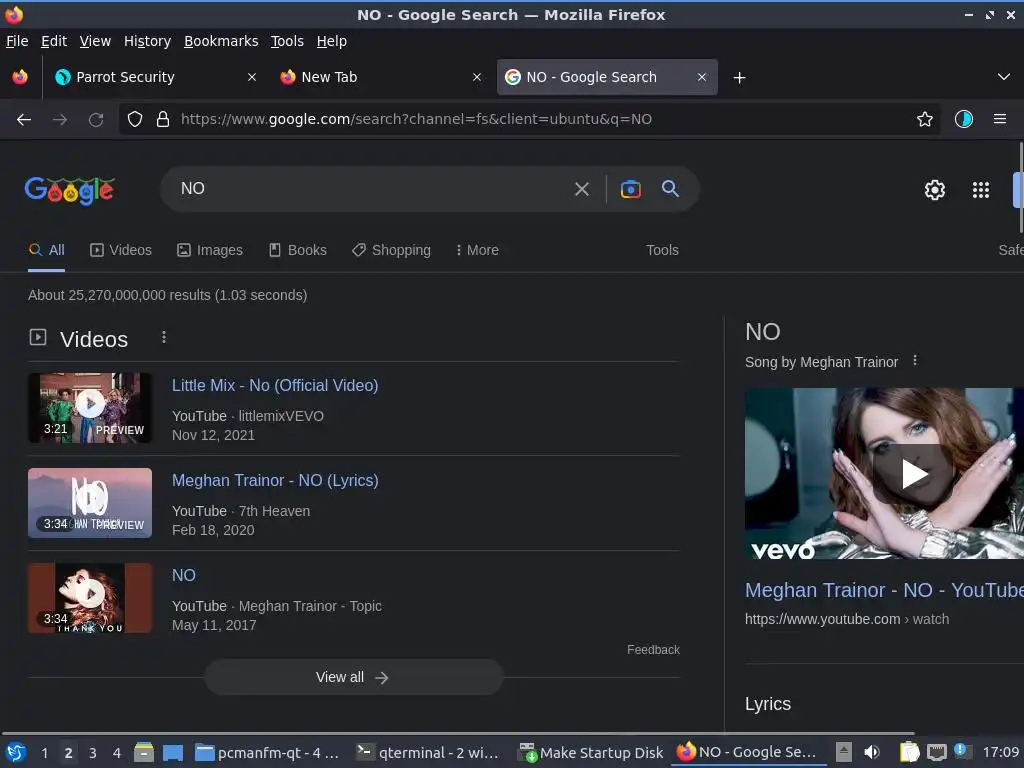Select the Shopping search filter
This screenshot has height=768, width=1024.
tap(391, 250)
